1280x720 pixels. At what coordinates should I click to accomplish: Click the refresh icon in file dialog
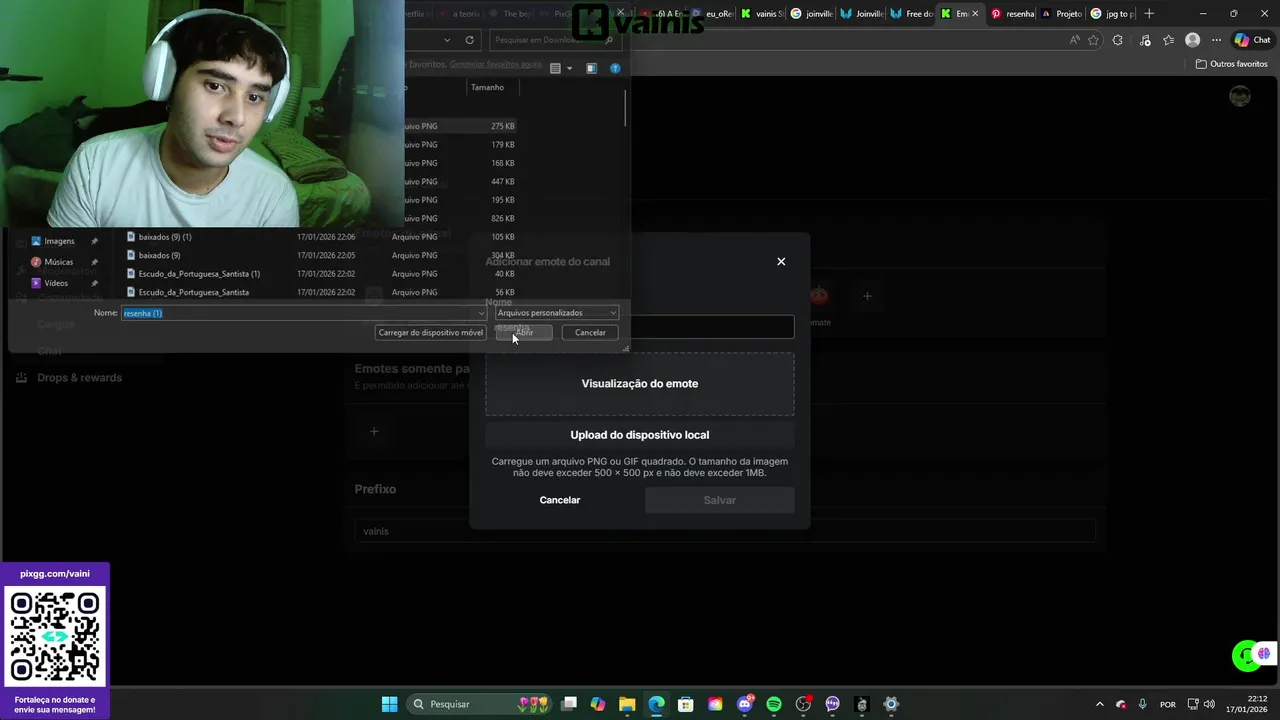(469, 40)
